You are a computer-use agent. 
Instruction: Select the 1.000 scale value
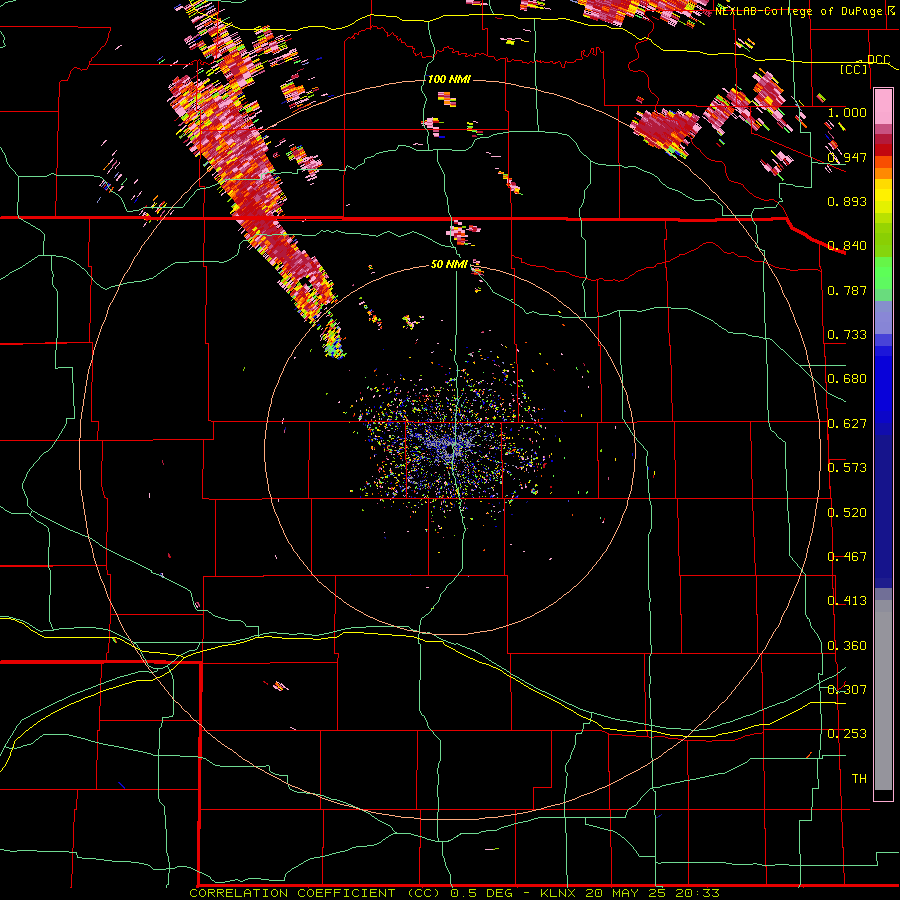point(847,112)
